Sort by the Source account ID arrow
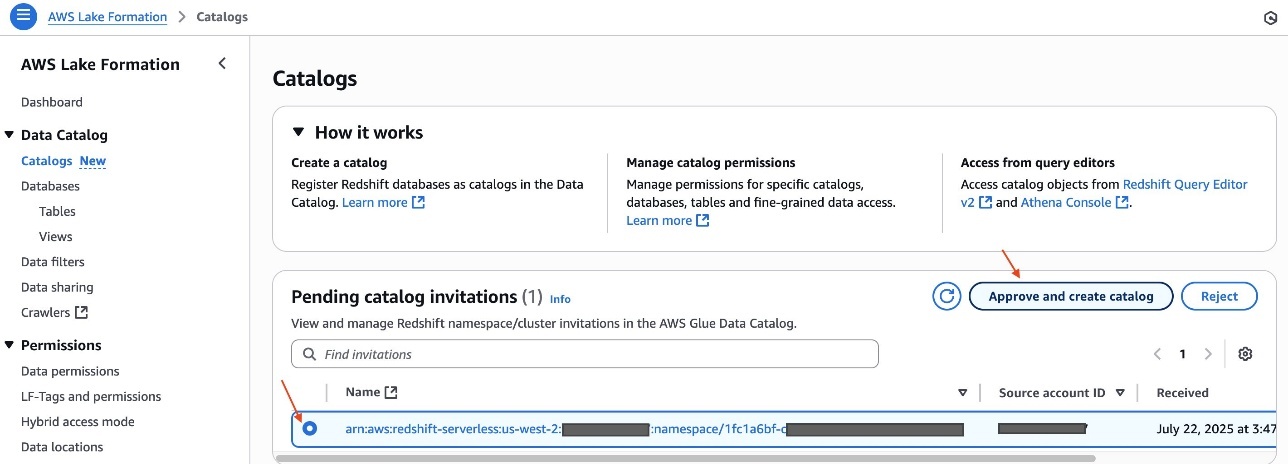Screen dimensions: 1288x464 coord(1120,393)
